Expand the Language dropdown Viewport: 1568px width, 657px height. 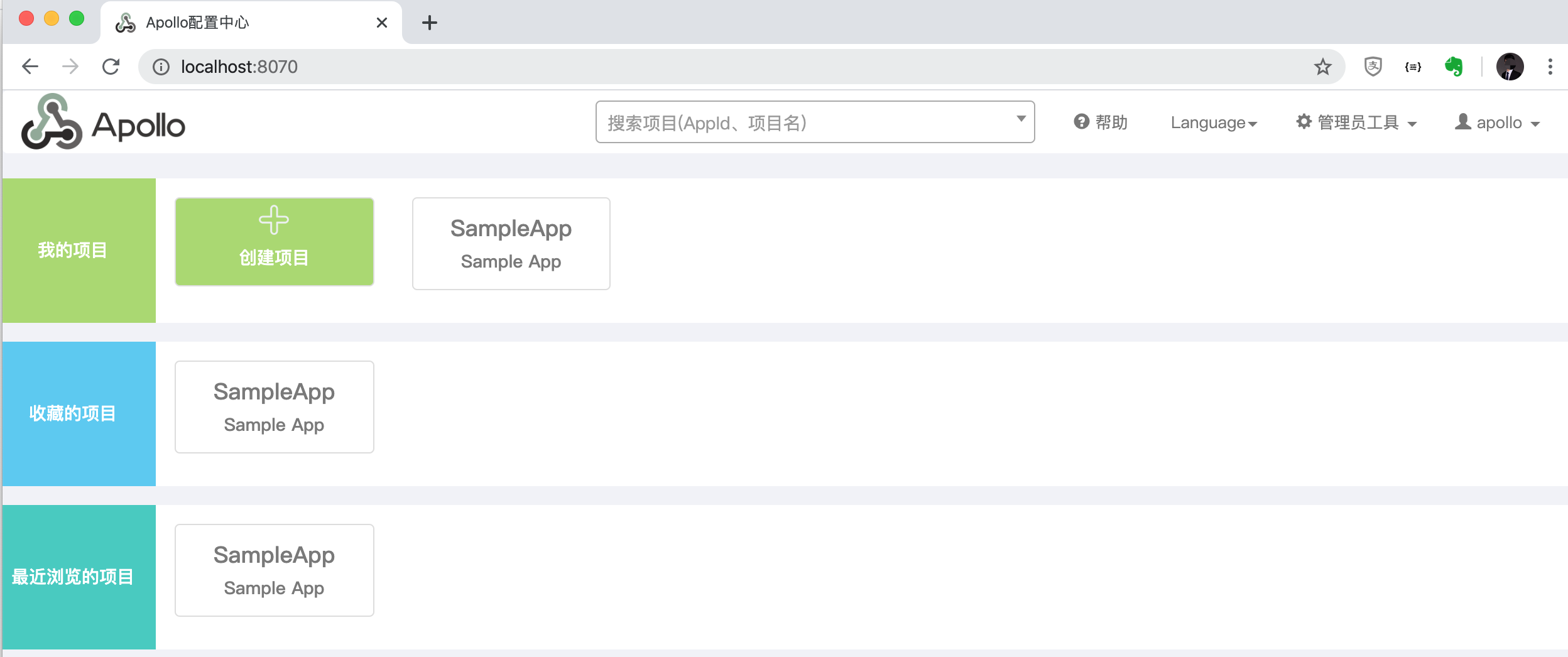pos(1213,122)
